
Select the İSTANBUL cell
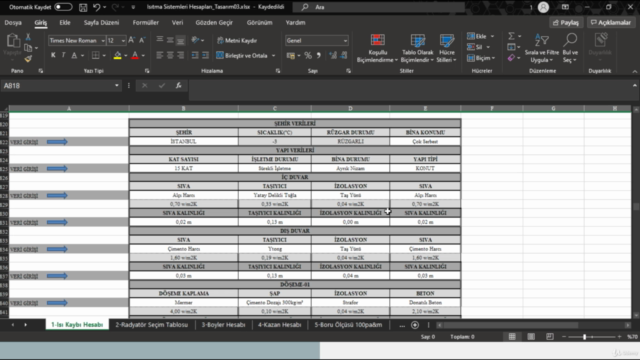pyautogui.click(x=184, y=141)
